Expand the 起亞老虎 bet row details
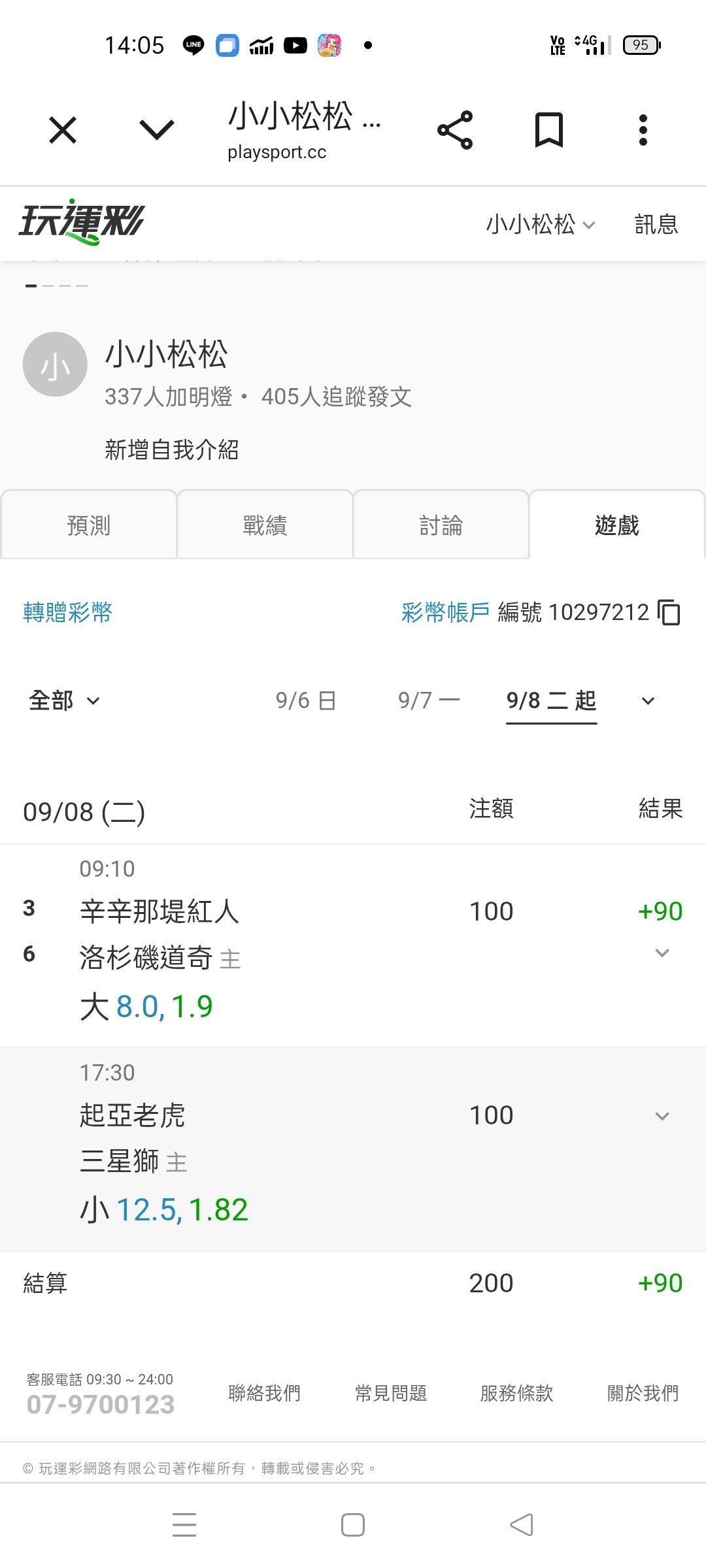This screenshot has width=706, height=1568. [x=662, y=1116]
